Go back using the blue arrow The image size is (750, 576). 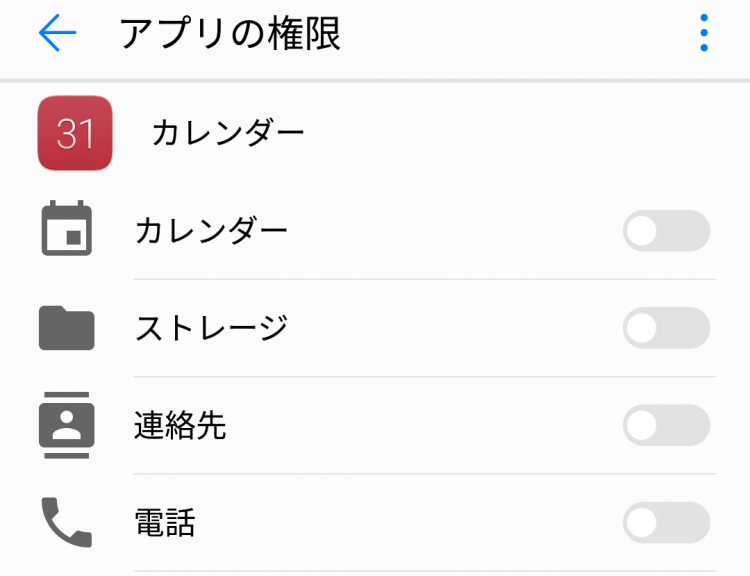point(57,33)
